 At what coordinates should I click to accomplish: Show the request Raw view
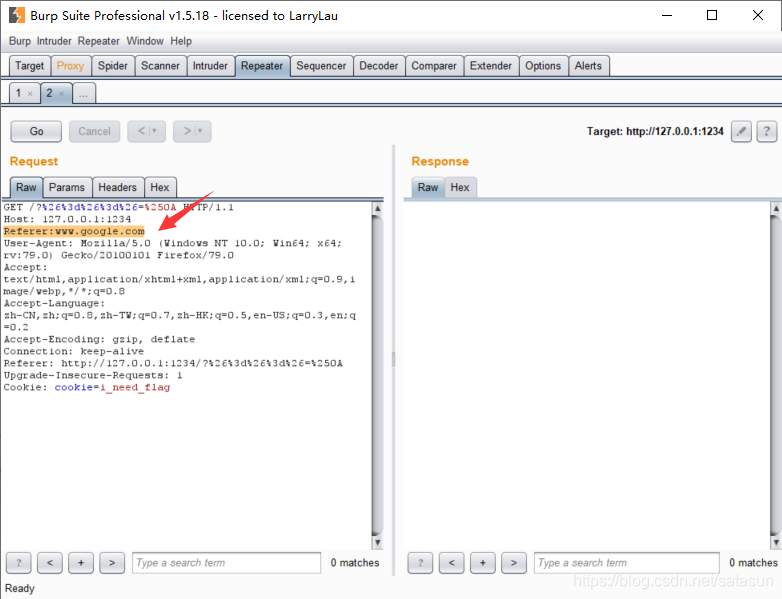26,188
